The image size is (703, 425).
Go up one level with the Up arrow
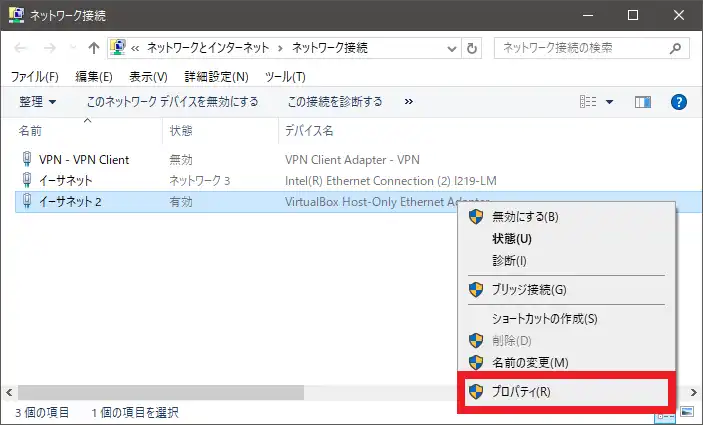click(x=93, y=48)
